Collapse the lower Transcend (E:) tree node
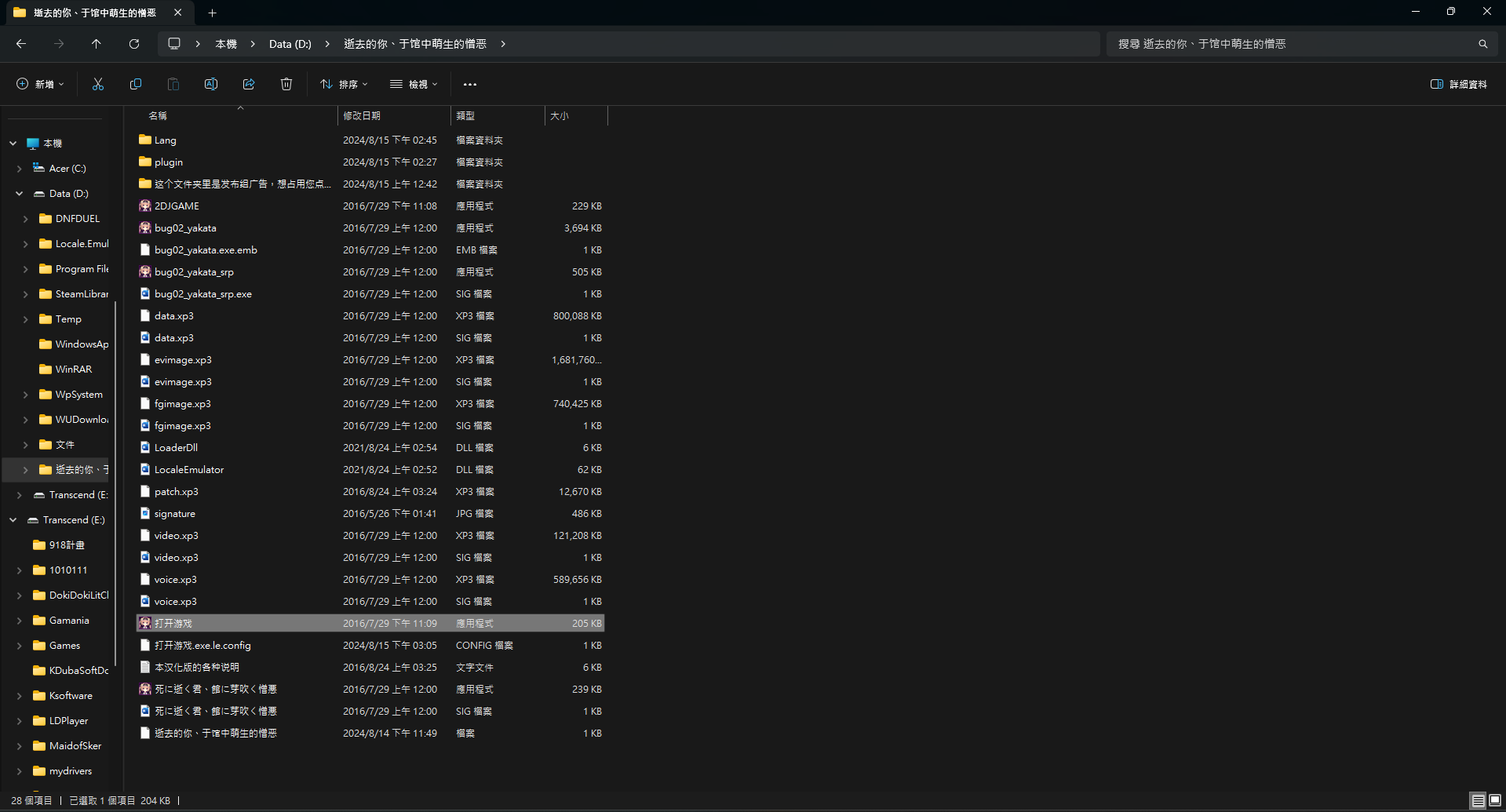Screen dimensions: 1506x812 13,520
